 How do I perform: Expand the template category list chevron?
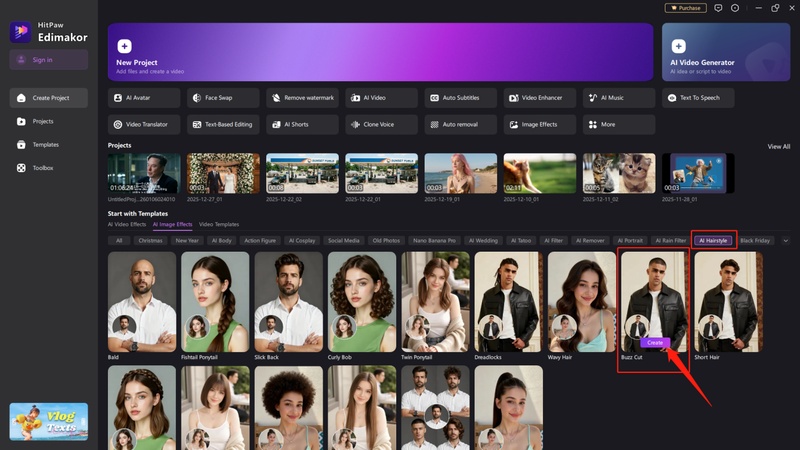tap(785, 241)
